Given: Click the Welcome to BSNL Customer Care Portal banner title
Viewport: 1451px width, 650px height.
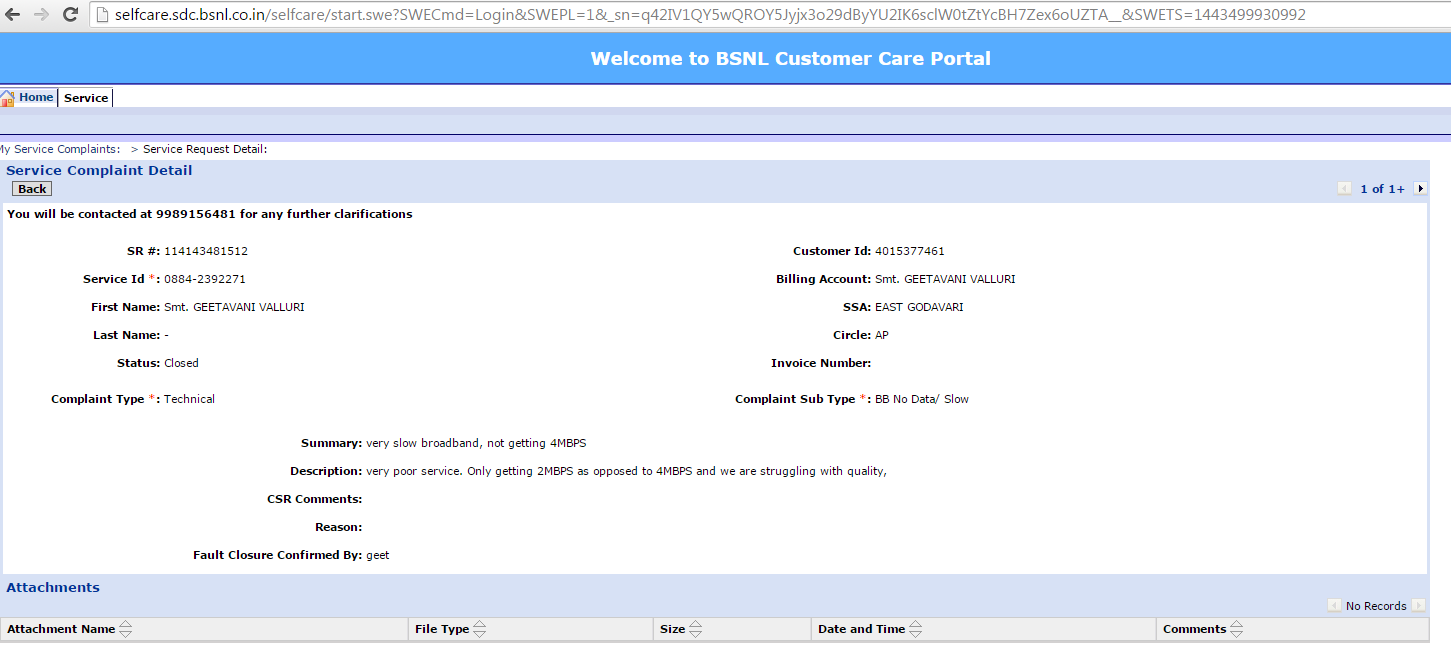Looking at the screenshot, I should coord(791,58).
